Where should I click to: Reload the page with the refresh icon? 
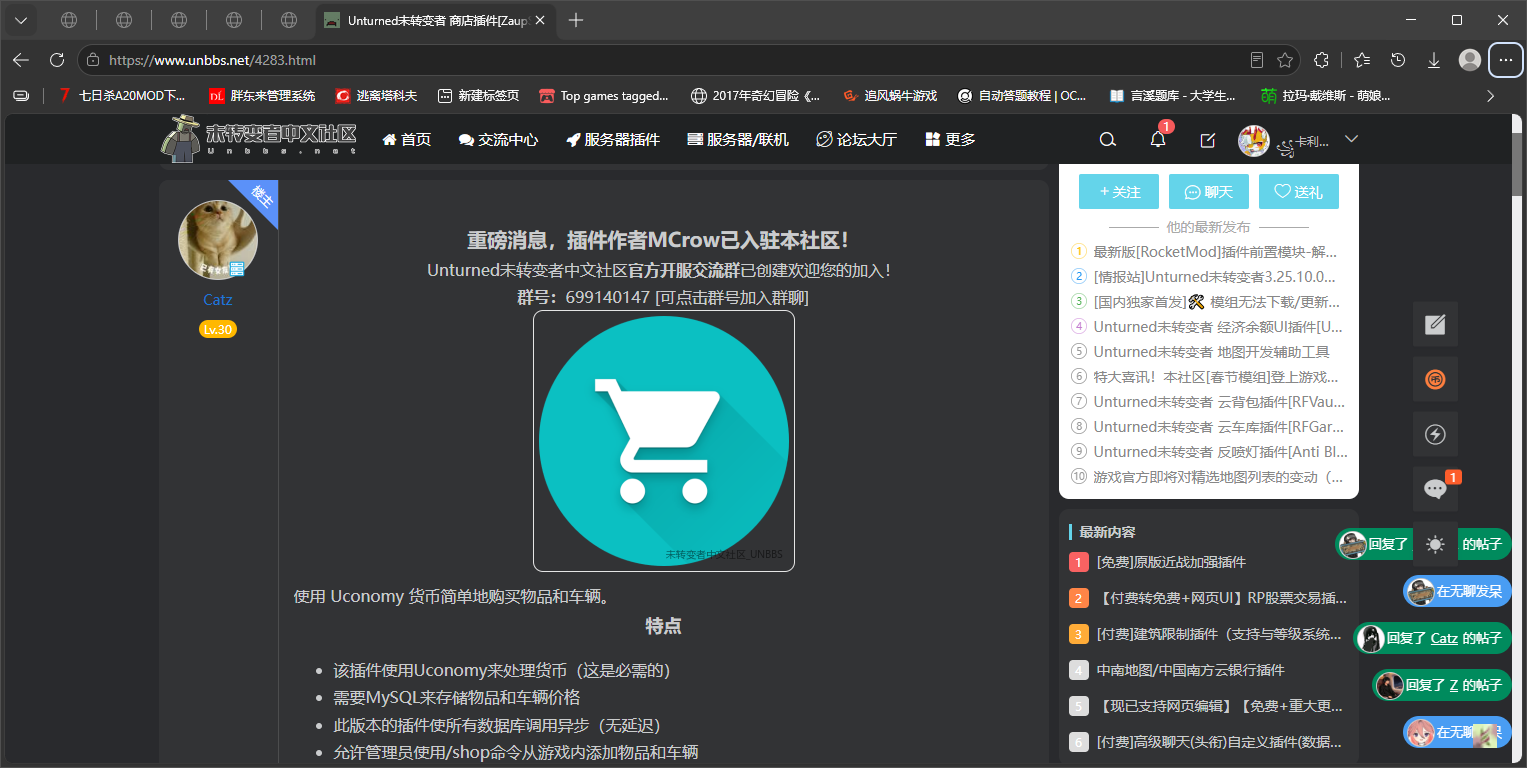click(x=57, y=60)
